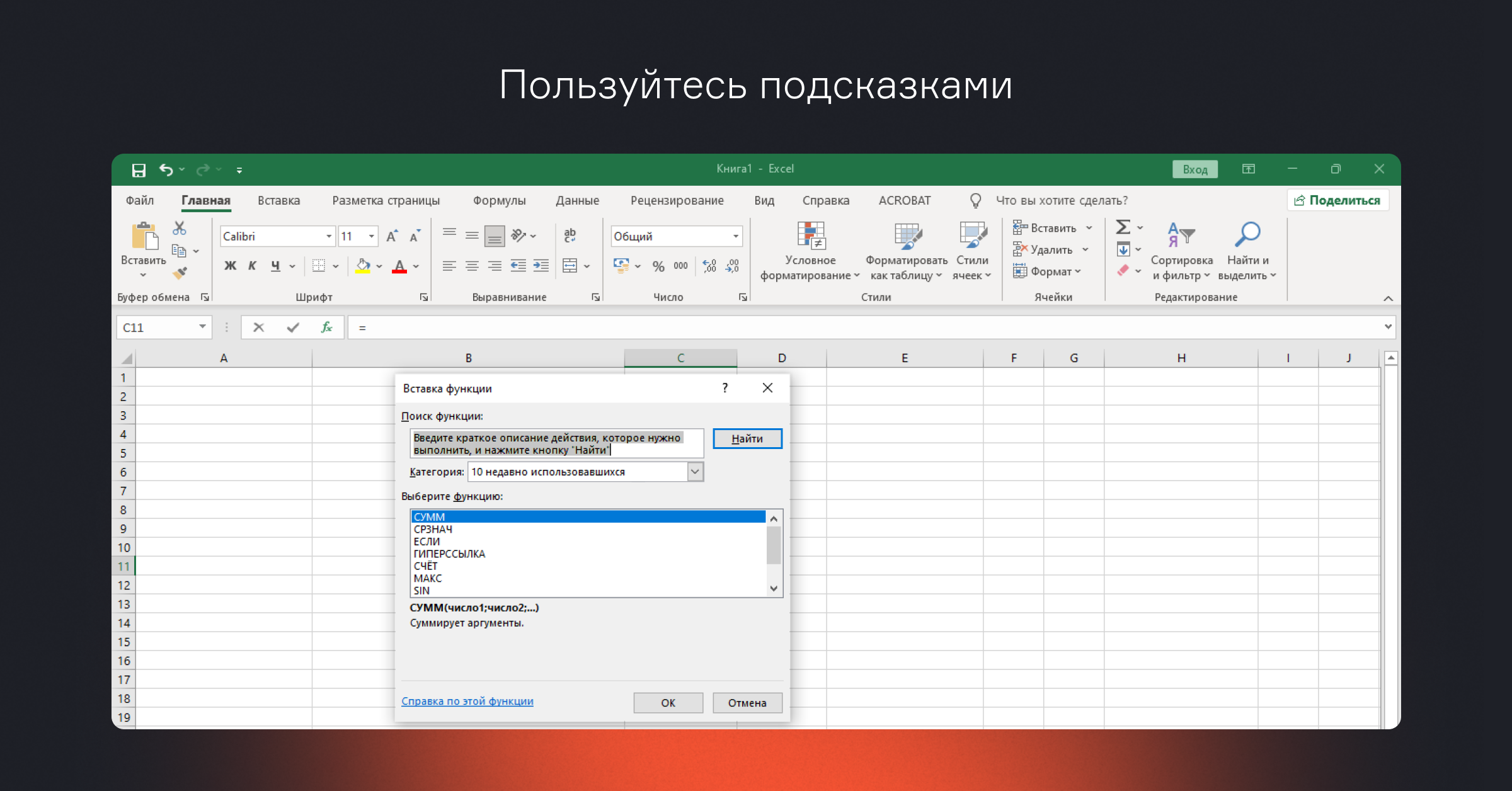The height and width of the screenshot is (791, 1512).
Task: Toggle underline Ч formatting
Action: [275, 266]
